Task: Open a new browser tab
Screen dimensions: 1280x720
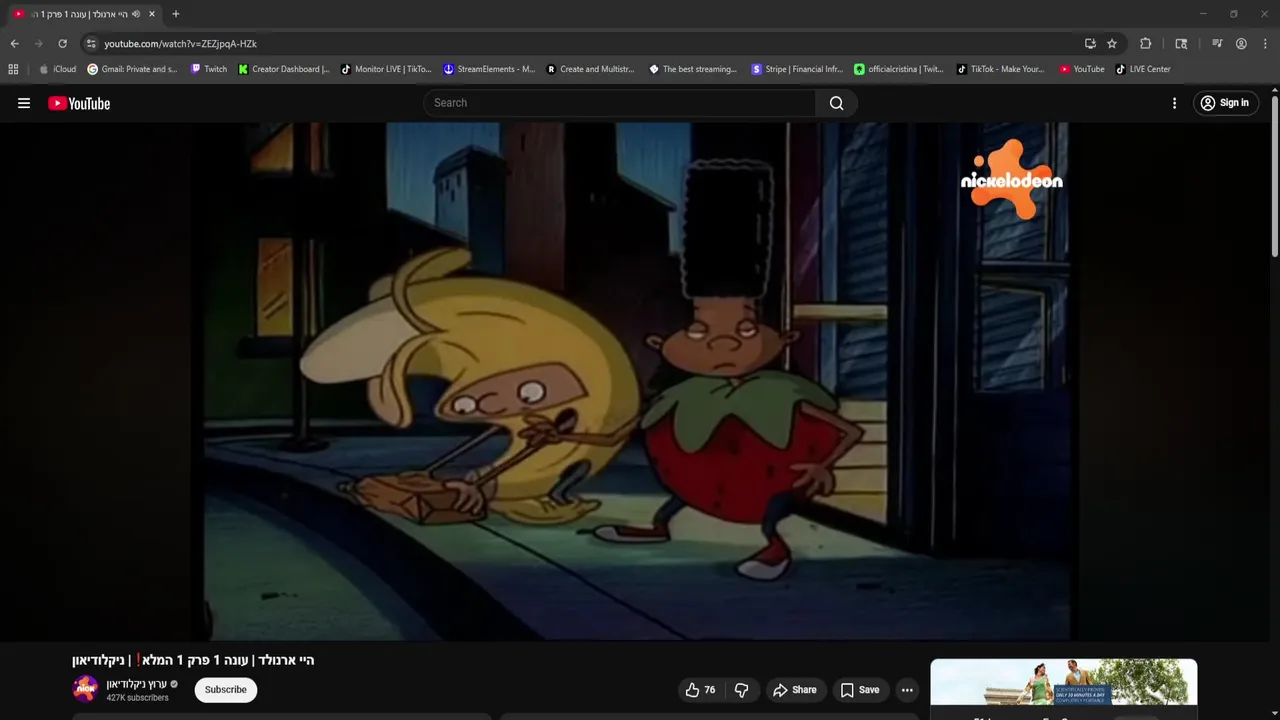Action: [x=176, y=14]
